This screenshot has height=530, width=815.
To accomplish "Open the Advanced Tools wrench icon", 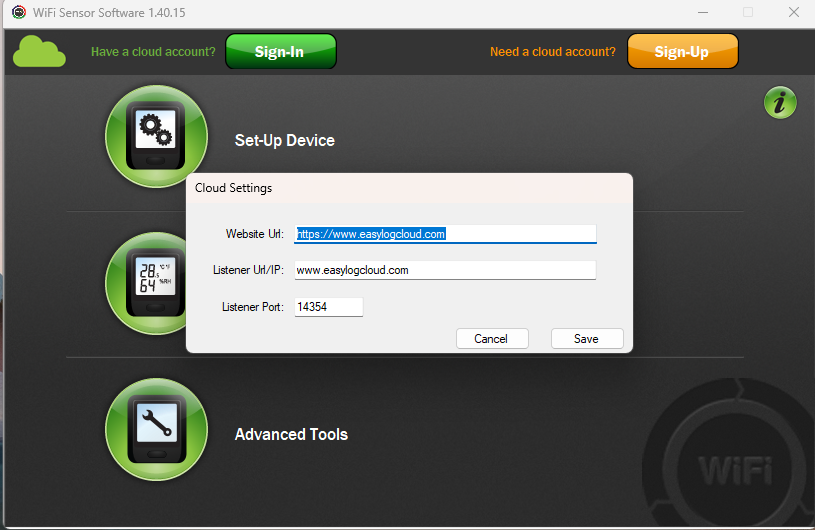I will click(156, 429).
